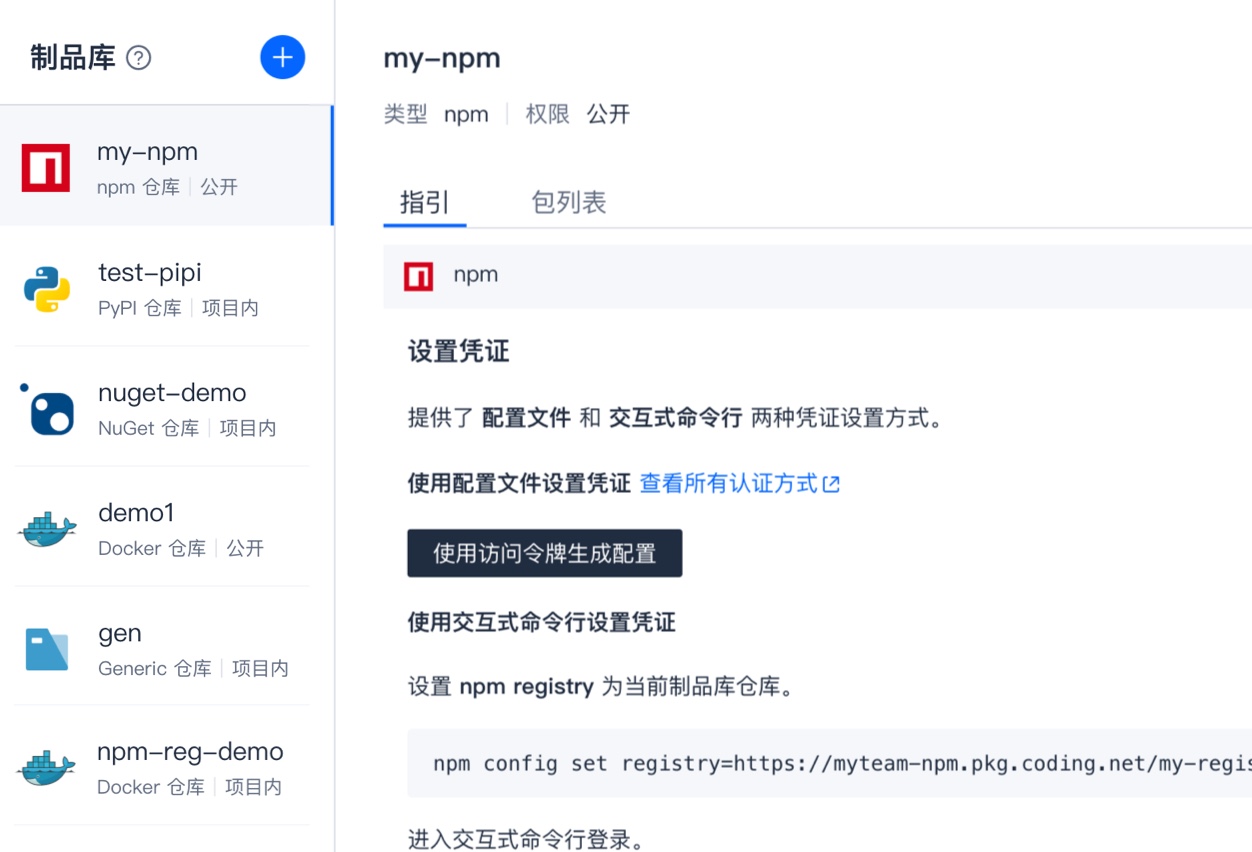Click the blue plus button to add repository
1252x852 pixels.
tap(282, 57)
